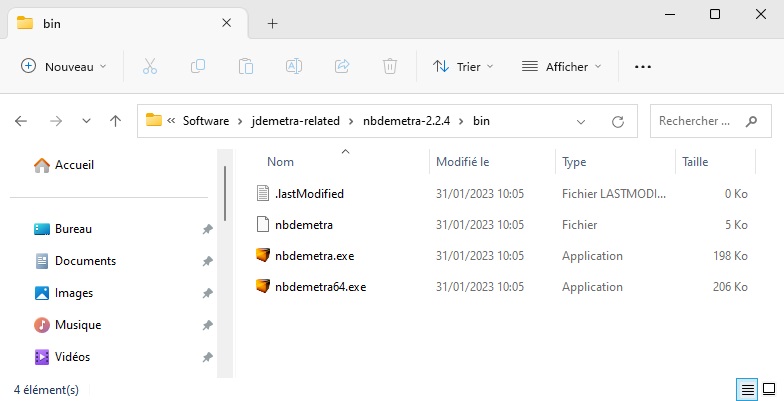Open the Nouveau dropdown menu
Screen dimensions: 784x401
(64, 66)
